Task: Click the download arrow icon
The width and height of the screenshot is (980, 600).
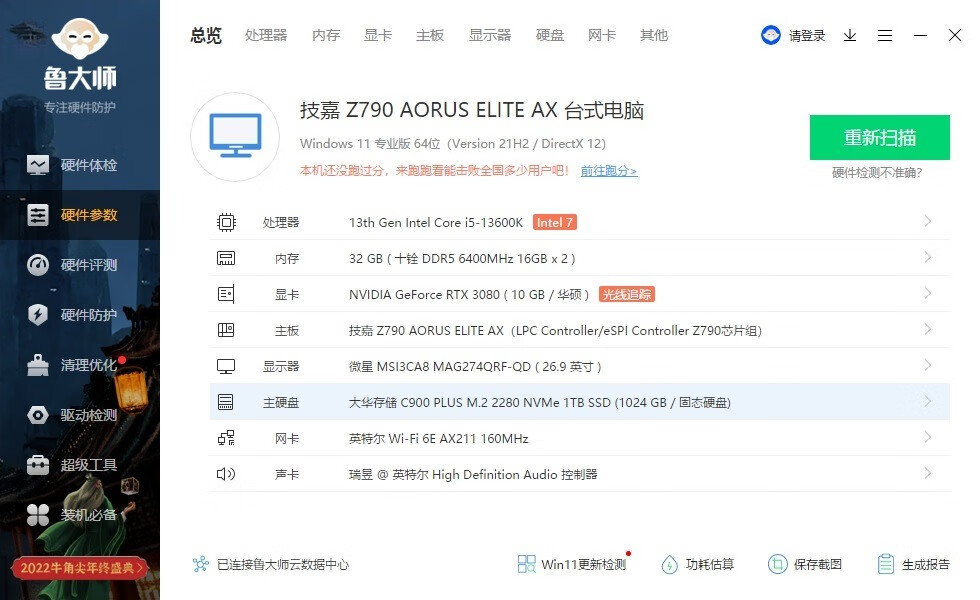Action: click(x=850, y=36)
